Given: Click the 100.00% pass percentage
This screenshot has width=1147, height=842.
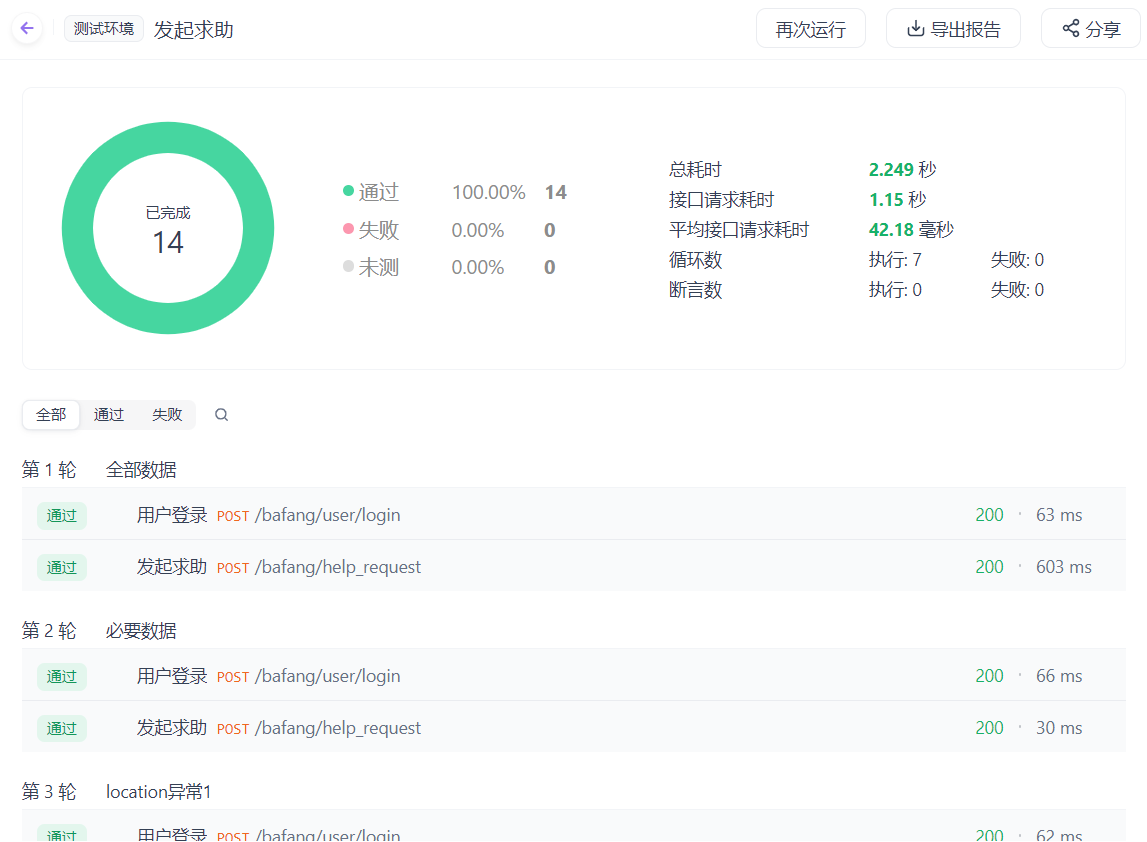Looking at the screenshot, I should [489, 192].
